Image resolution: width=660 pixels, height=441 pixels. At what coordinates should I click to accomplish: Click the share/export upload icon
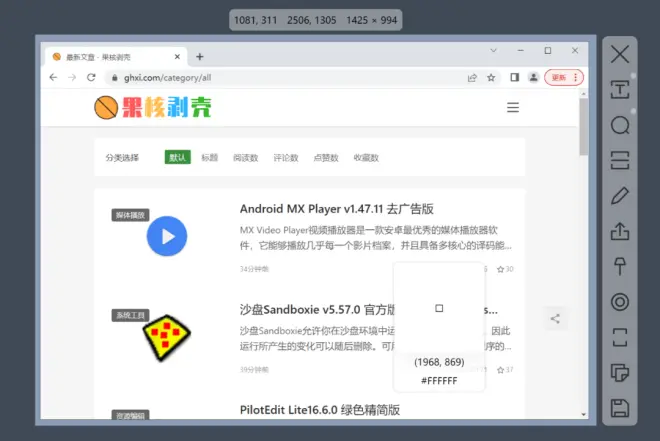(x=620, y=231)
